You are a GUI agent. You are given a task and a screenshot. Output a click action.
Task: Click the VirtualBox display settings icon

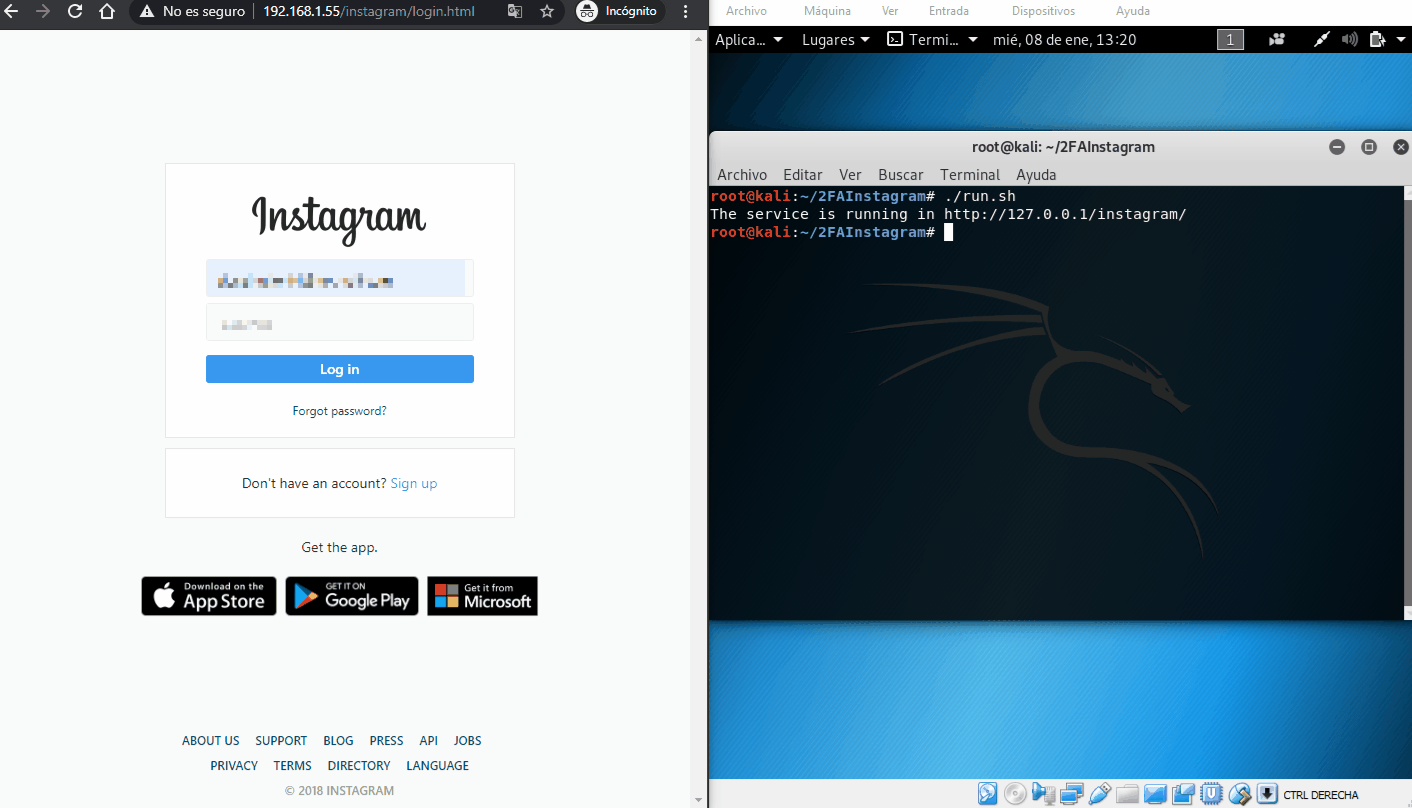pos(1155,795)
